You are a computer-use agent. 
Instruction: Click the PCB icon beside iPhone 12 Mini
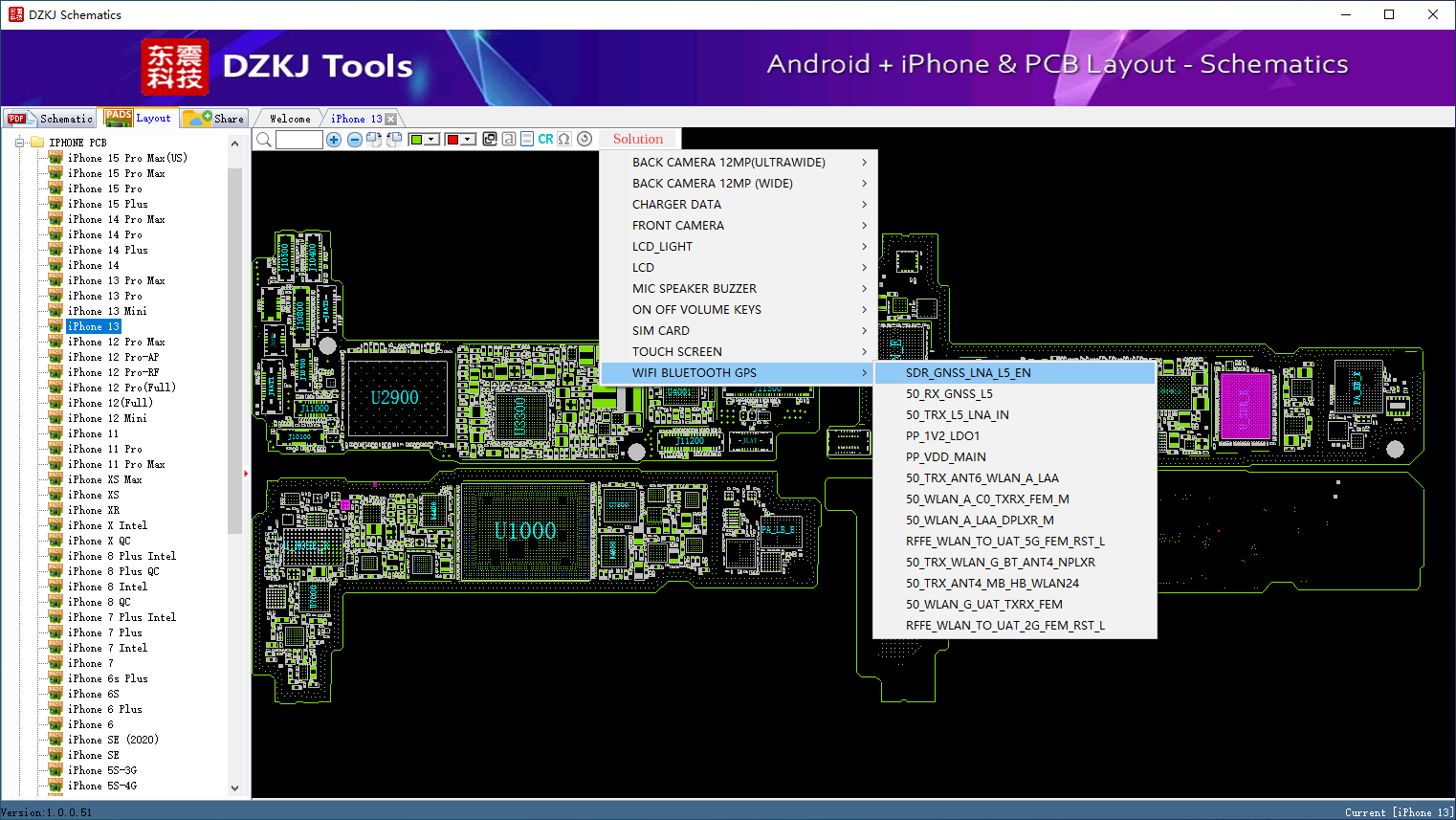coord(55,418)
